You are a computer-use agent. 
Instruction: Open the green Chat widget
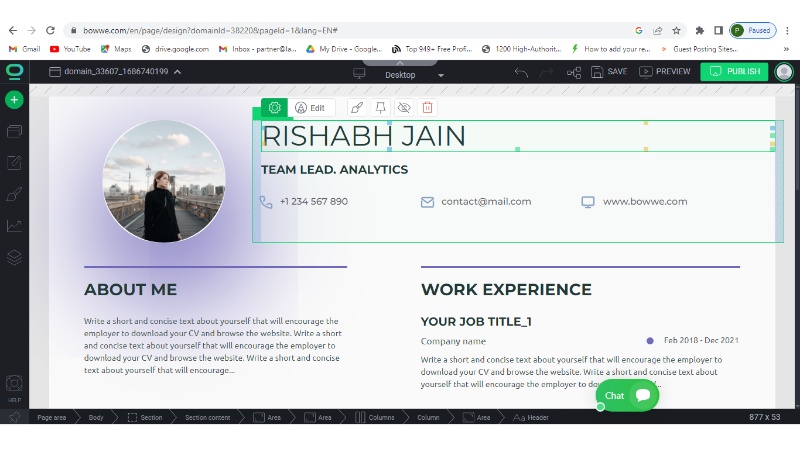627,395
